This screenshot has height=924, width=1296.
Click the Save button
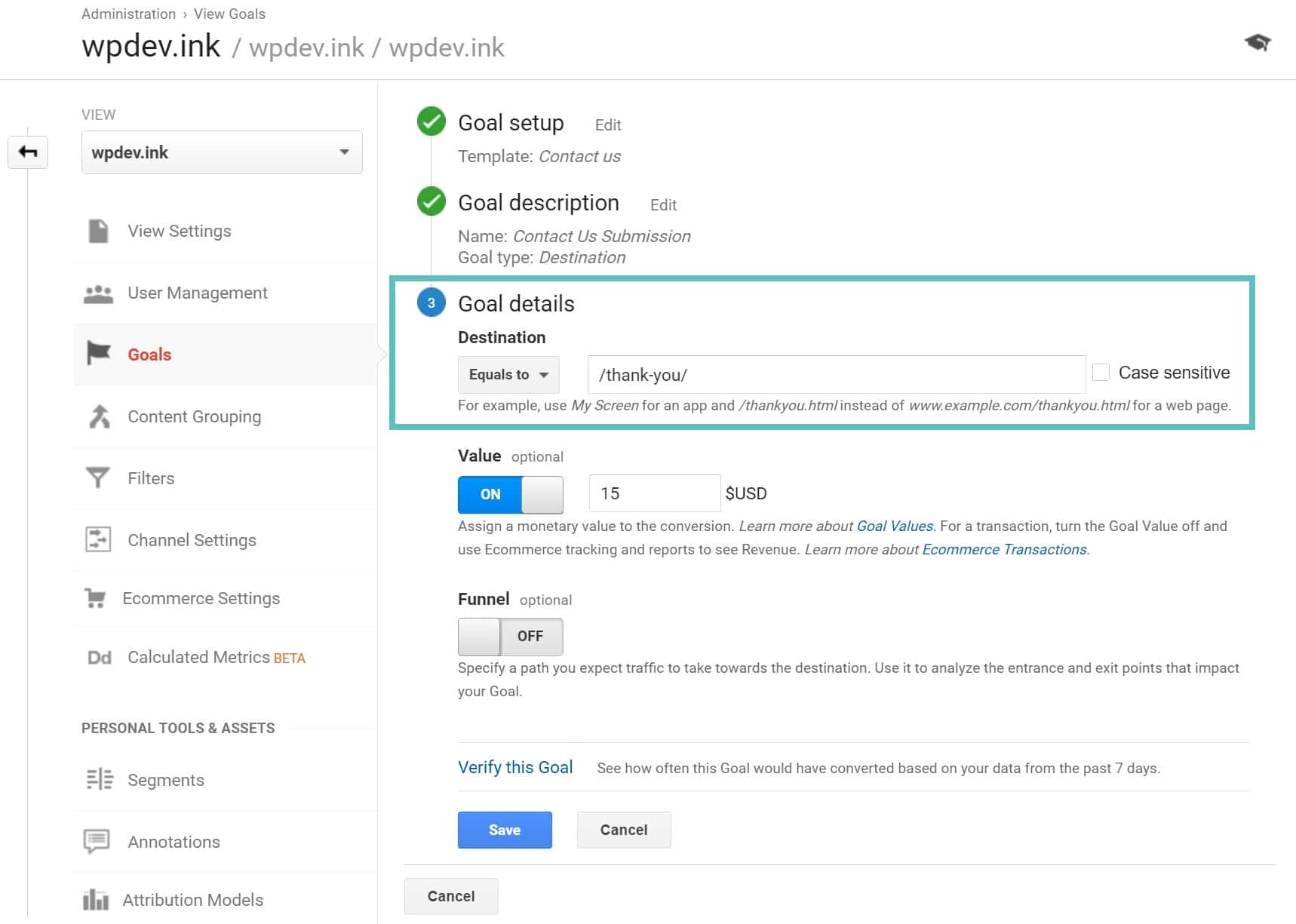[504, 830]
